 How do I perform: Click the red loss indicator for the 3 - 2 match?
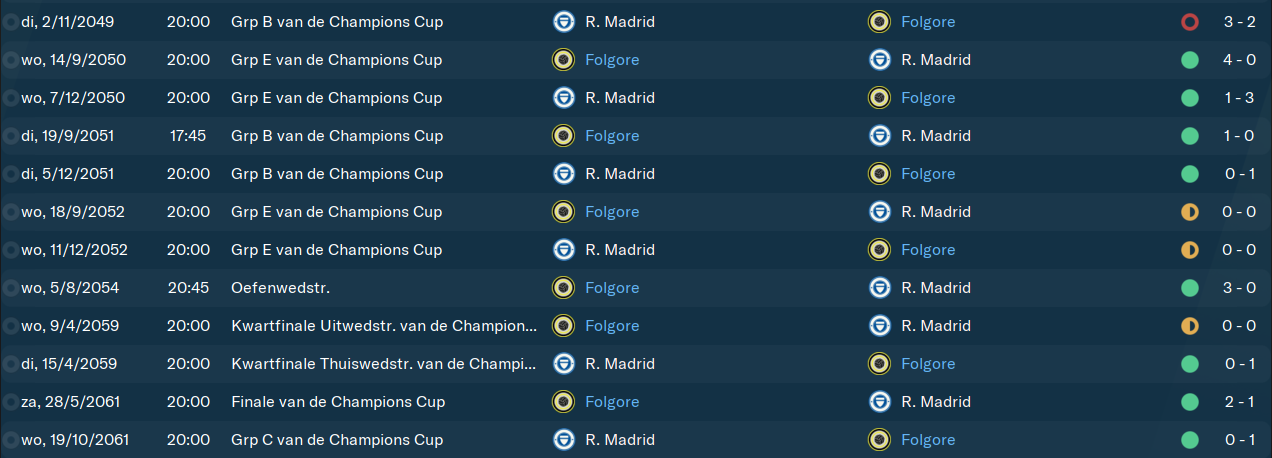[1189, 22]
